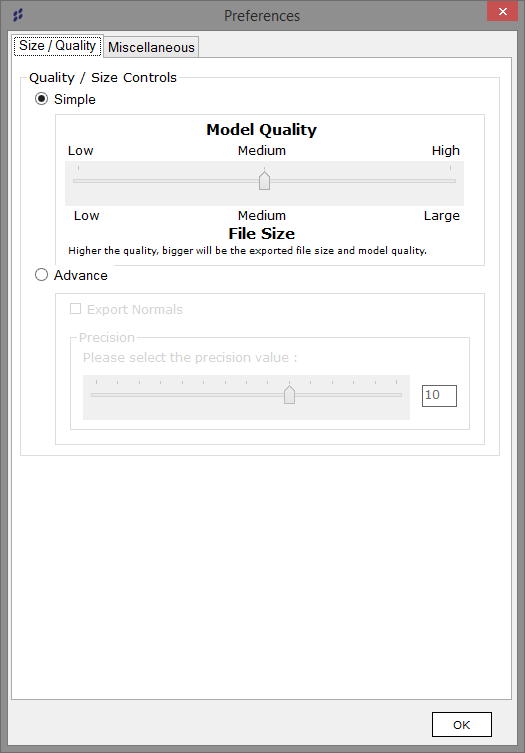525x753 pixels.
Task: Click the 'Precision' group label
Action: [107, 338]
